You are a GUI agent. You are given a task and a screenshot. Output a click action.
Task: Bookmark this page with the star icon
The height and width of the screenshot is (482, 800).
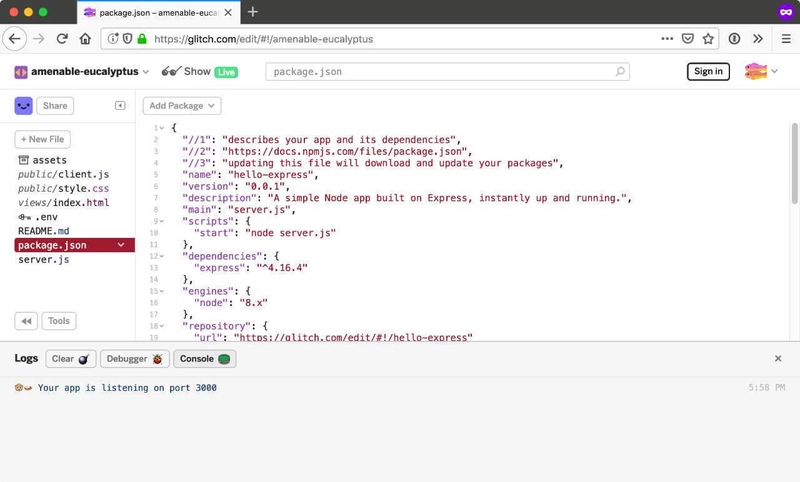[708, 39]
